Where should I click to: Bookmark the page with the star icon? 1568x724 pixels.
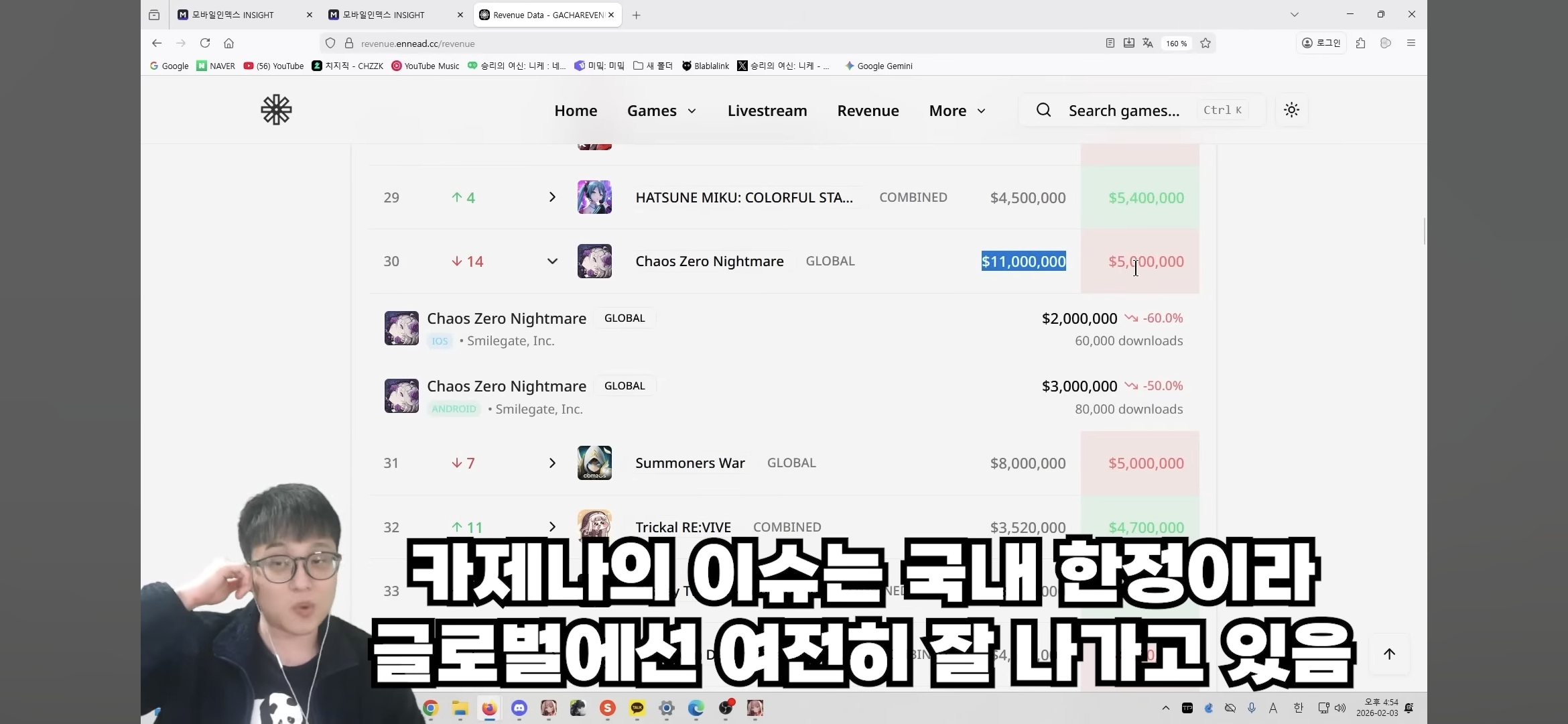point(1205,44)
